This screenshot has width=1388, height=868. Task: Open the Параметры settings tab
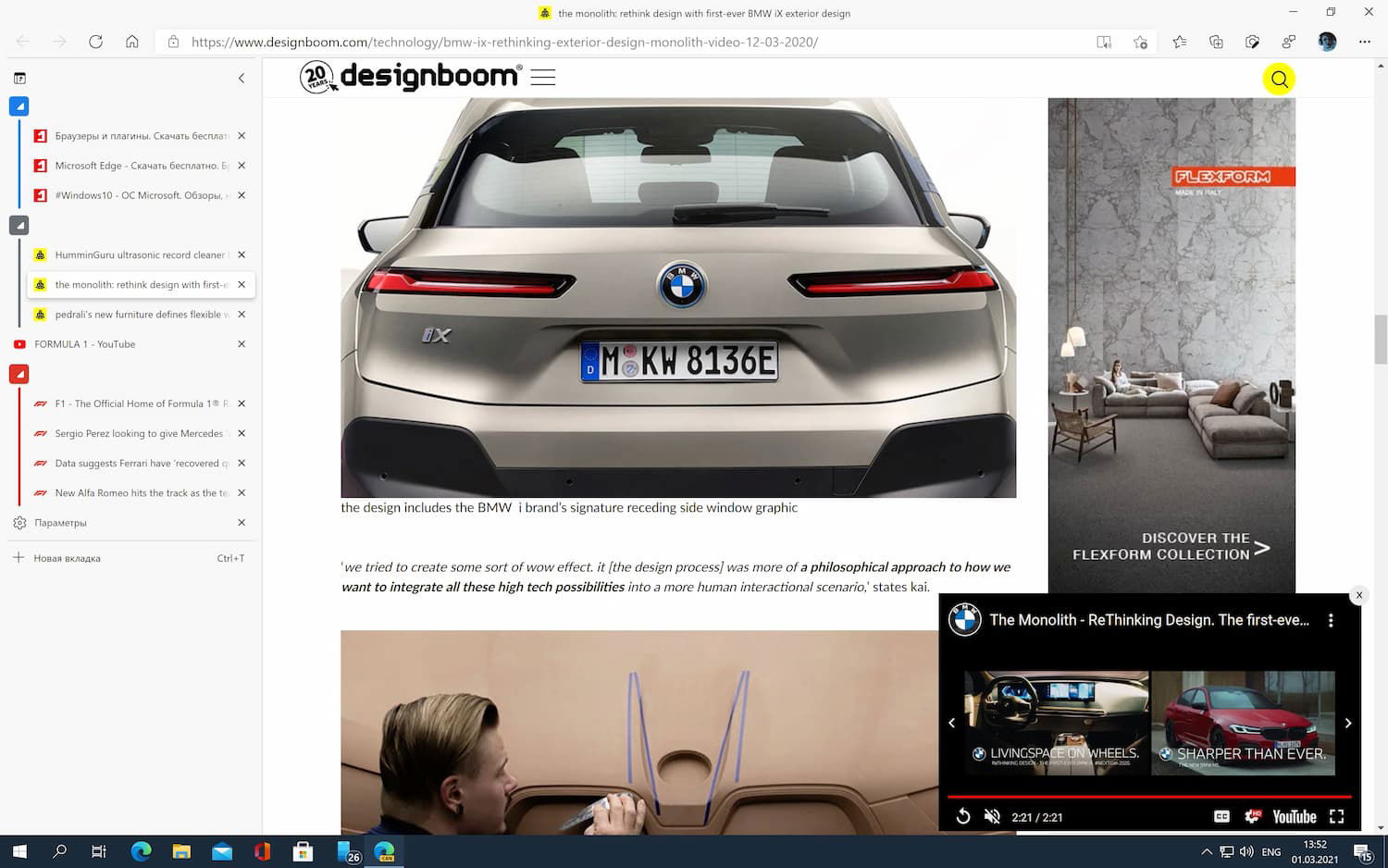[x=130, y=523]
